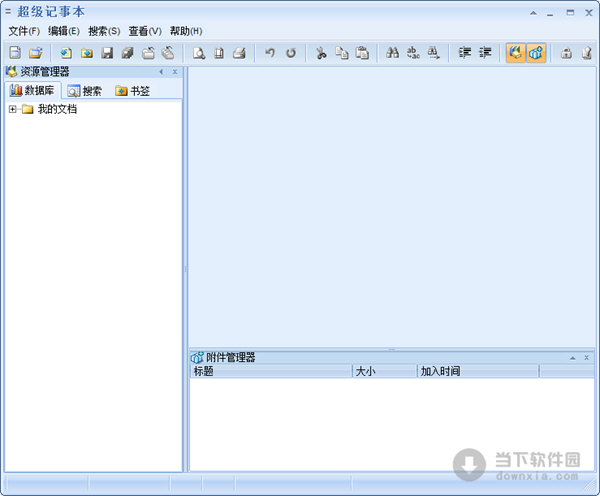Click the last toolbar icon after the padlock
Viewport: 600px width, 496px height.
[x=587, y=52]
